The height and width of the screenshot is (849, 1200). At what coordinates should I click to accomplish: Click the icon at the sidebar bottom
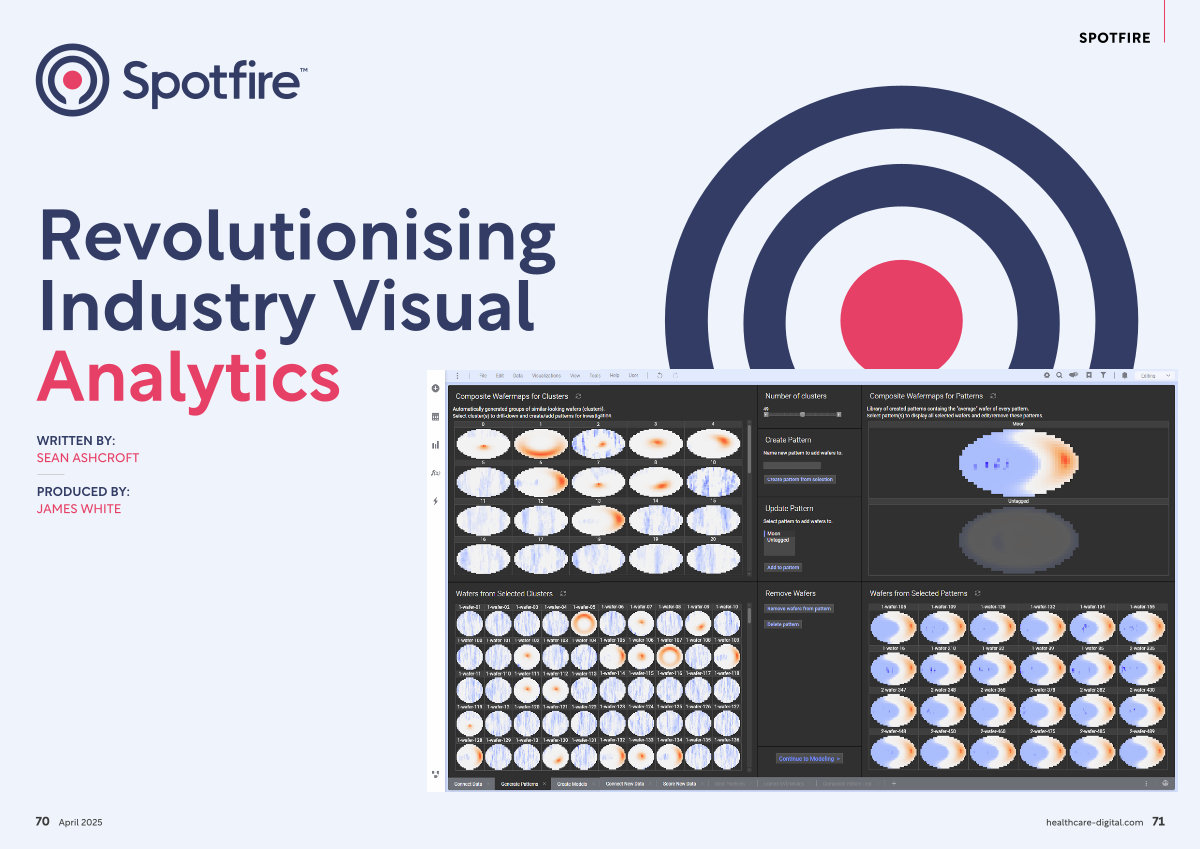435,773
